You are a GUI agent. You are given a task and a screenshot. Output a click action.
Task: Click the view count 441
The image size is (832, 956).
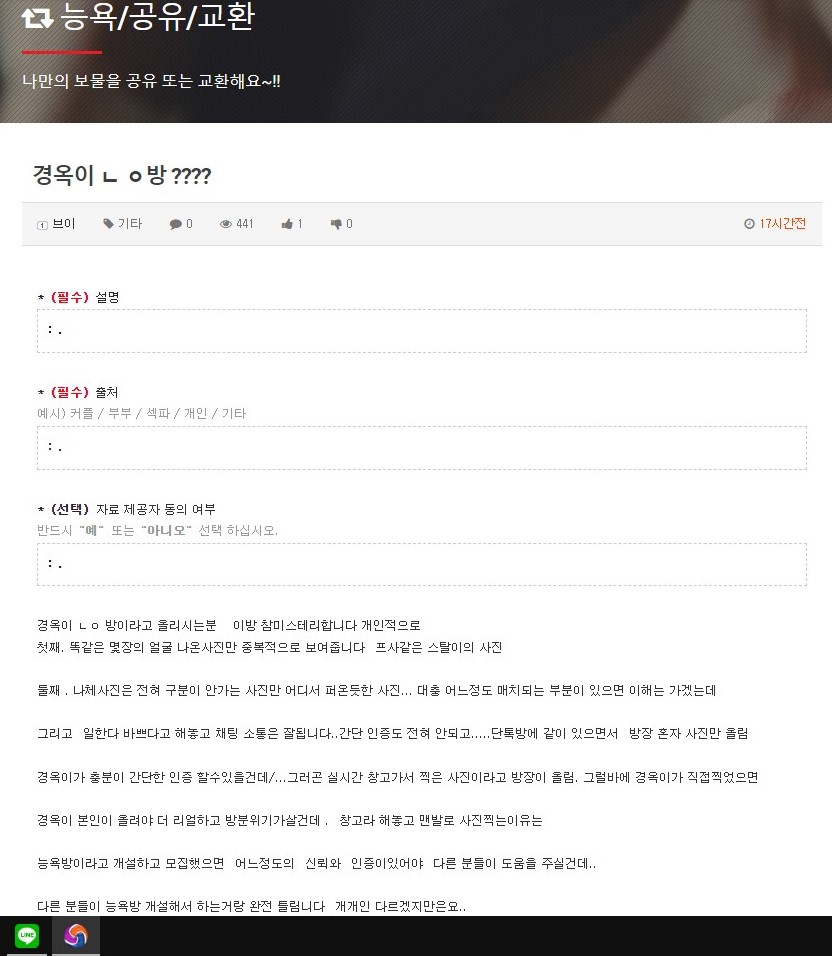244,224
